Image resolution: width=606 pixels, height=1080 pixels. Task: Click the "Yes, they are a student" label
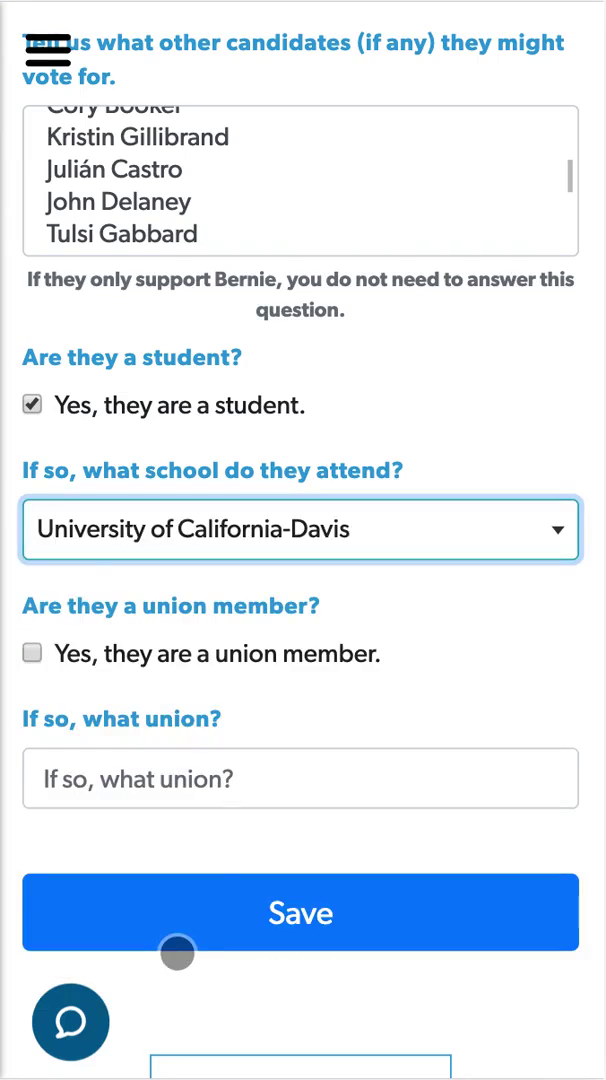click(x=179, y=405)
